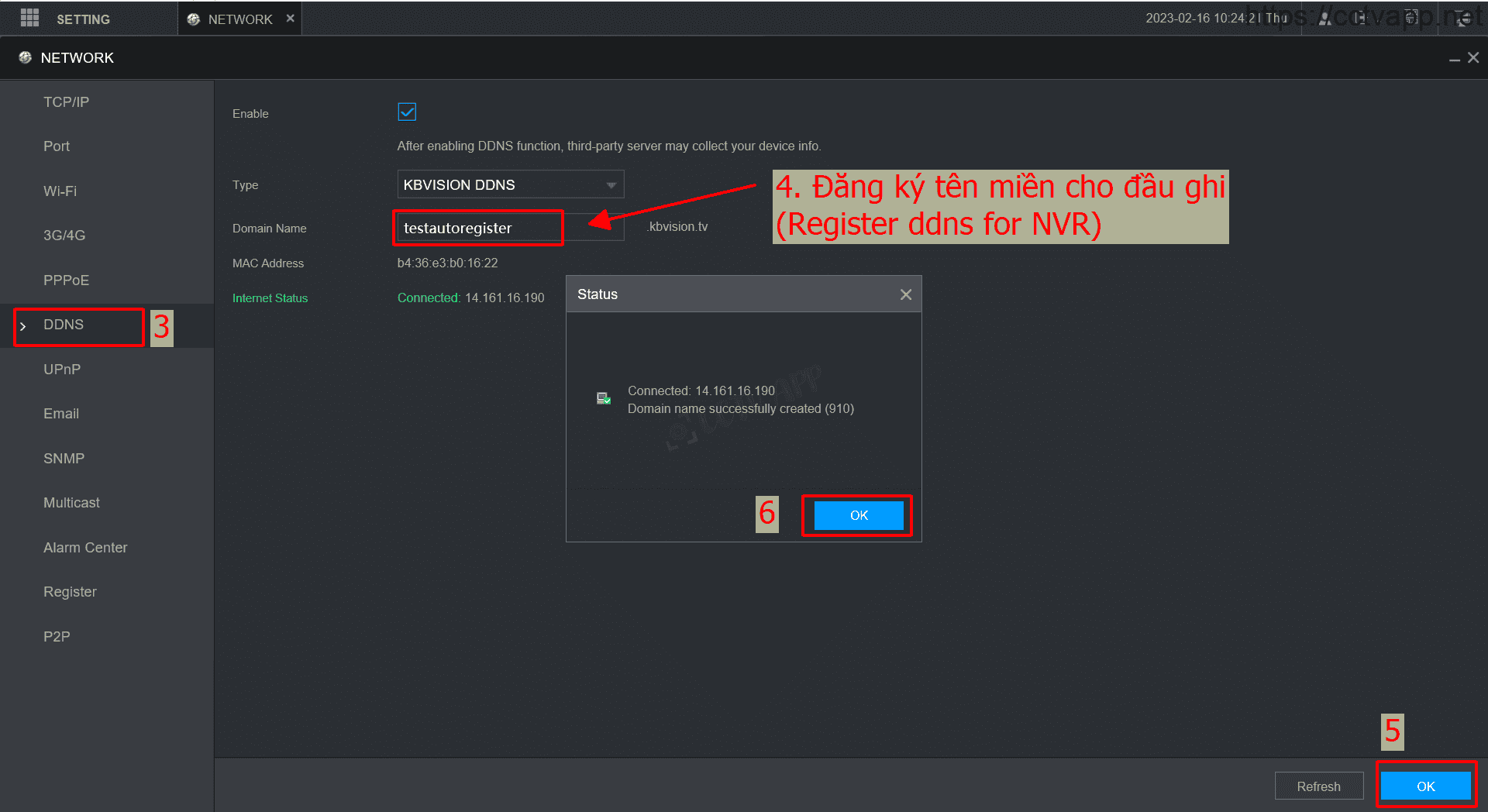Open the KBVISION DDNS type dropdown
The image size is (1488, 812).
pyautogui.click(x=510, y=184)
